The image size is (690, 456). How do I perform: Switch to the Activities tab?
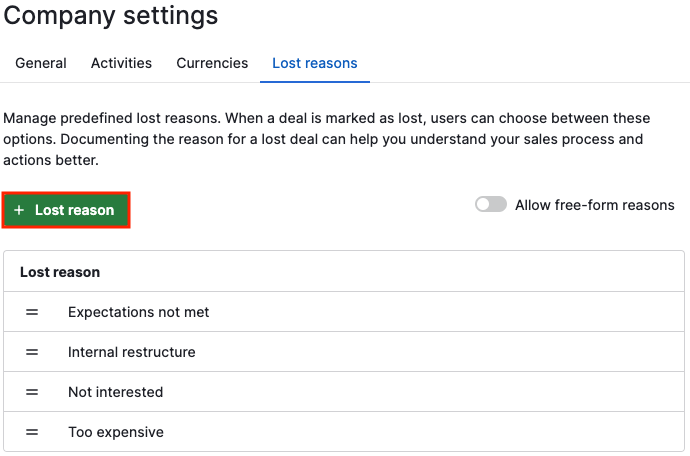coord(121,63)
